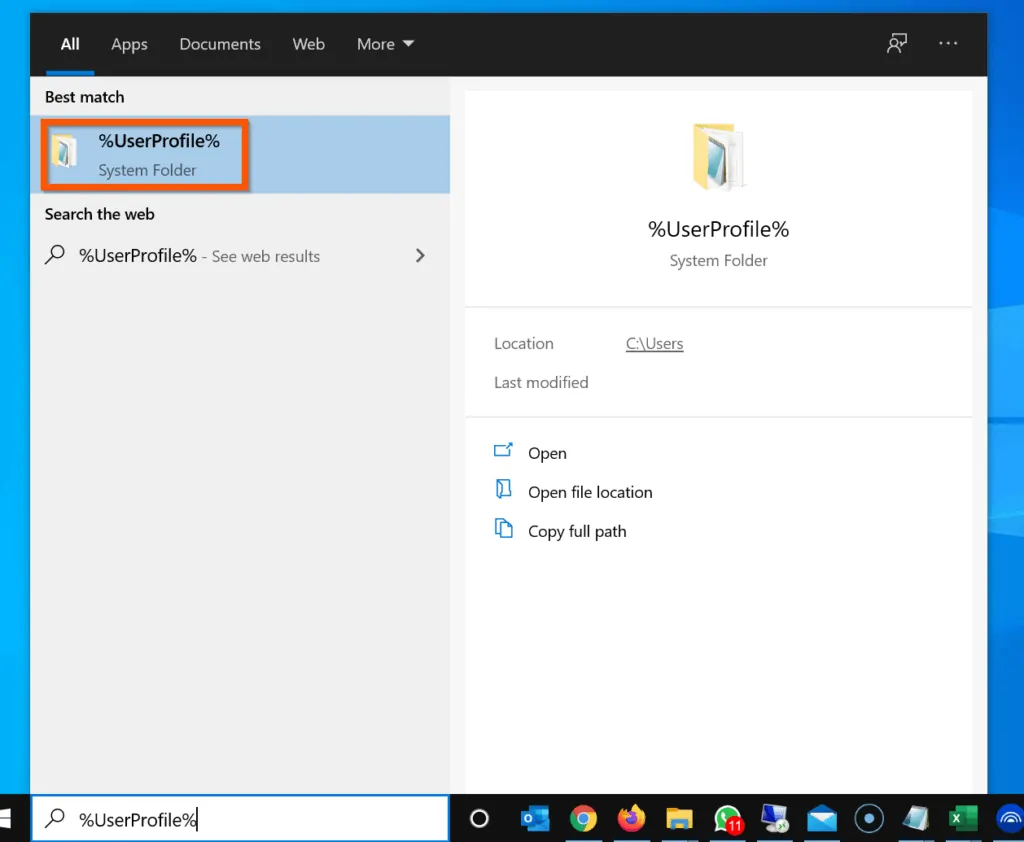Open Firefox from the taskbar
Screen dimensions: 1024x842
point(632,818)
